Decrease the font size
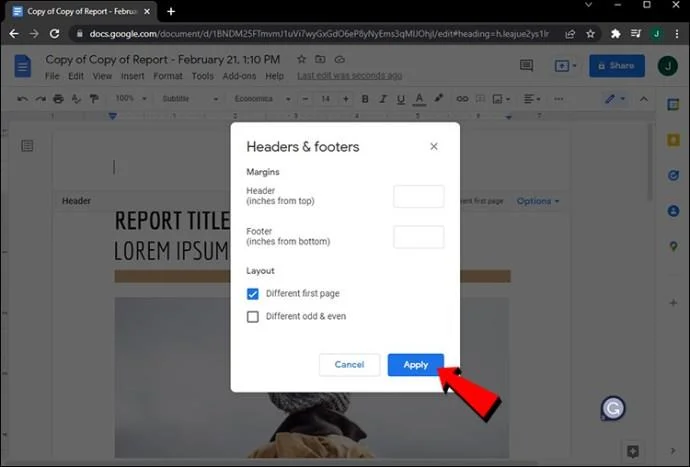 (x=305, y=99)
